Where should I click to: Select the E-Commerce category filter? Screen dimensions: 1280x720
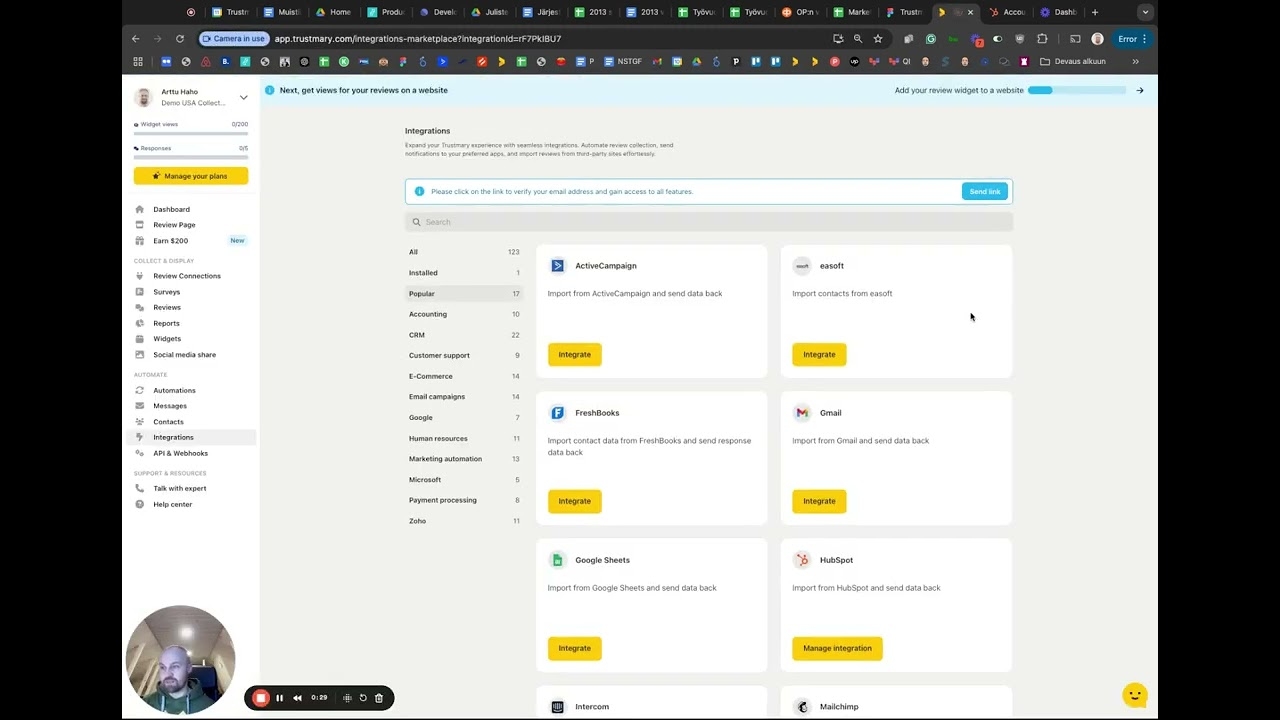[x=430, y=376]
